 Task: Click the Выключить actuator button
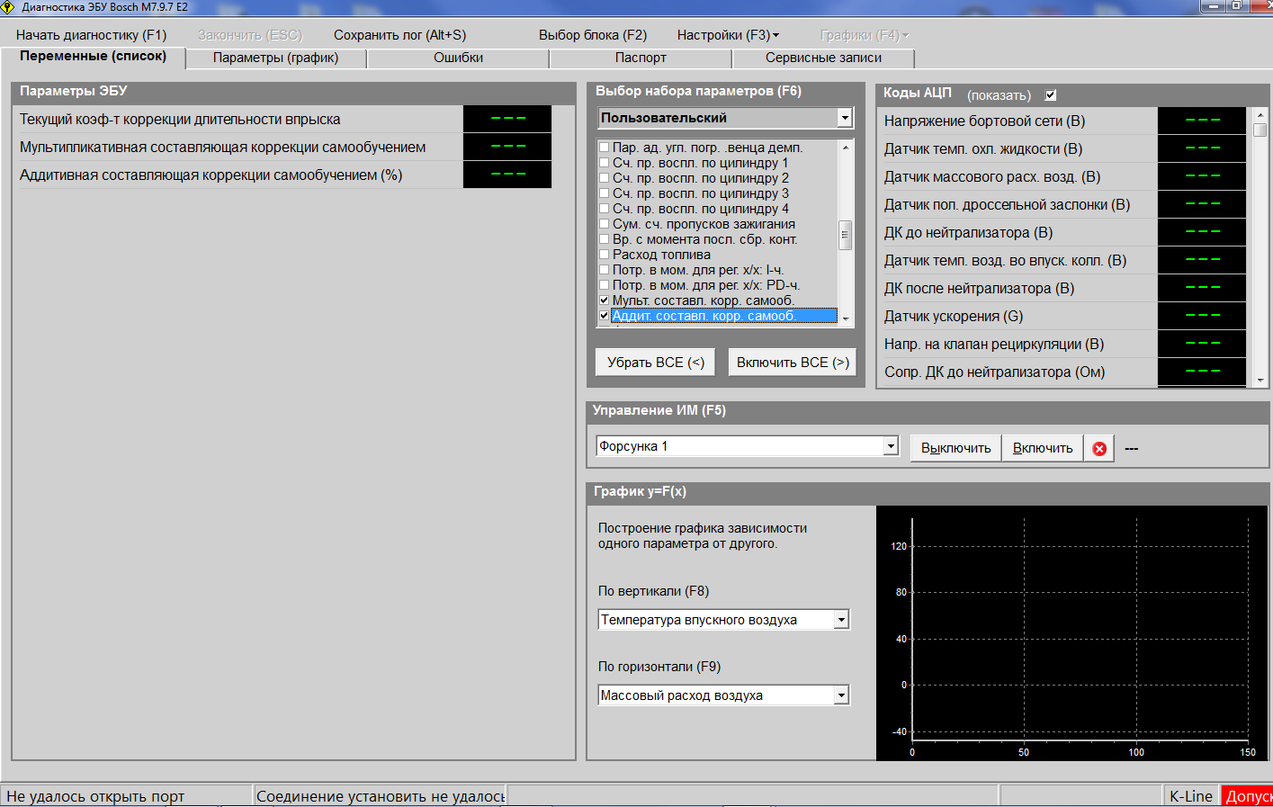(955, 448)
